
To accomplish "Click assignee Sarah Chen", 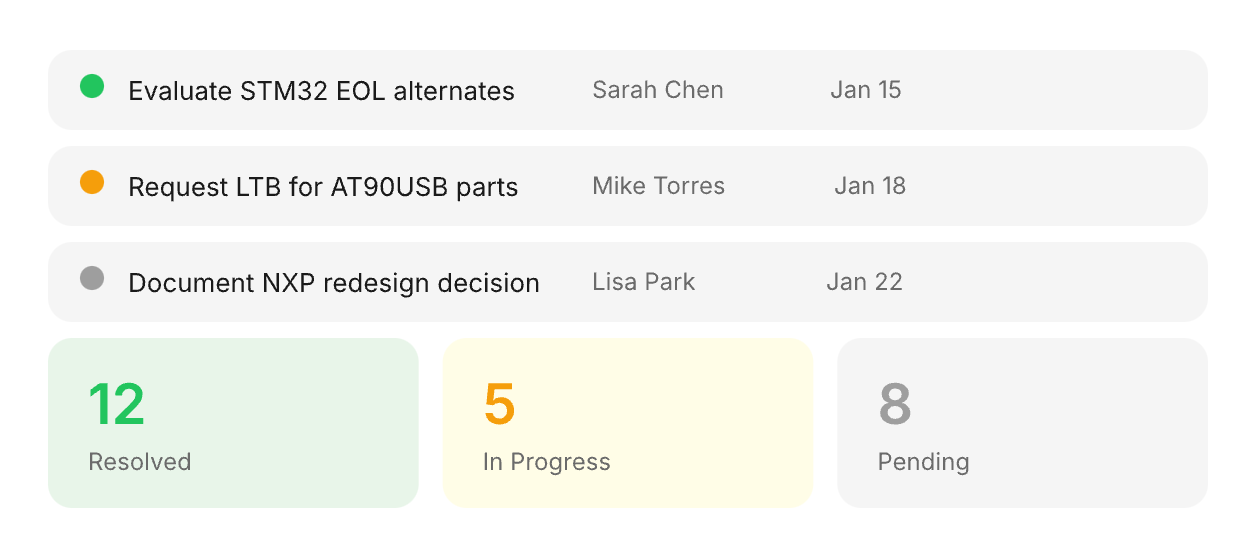I will [x=657, y=90].
